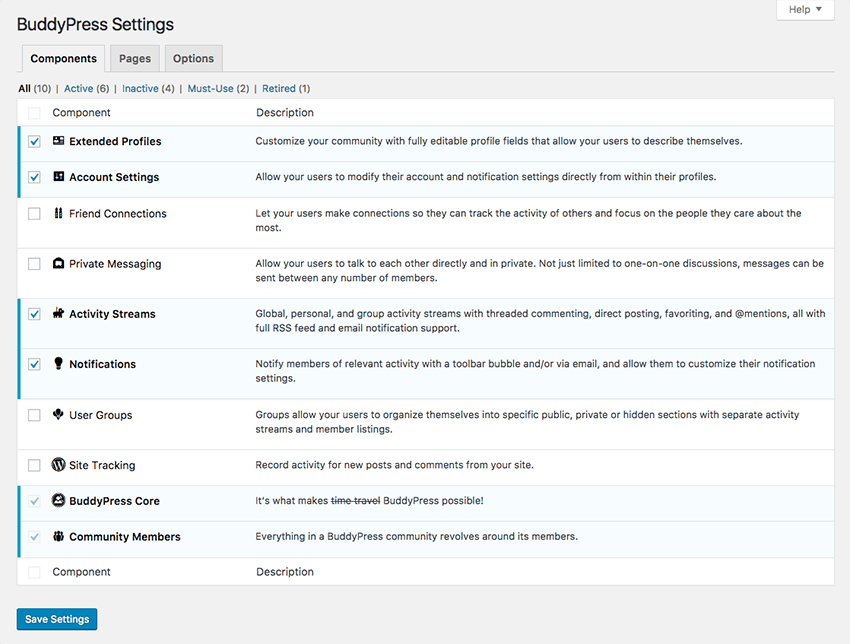This screenshot has width=850, height=644.
Task: Enable the User Groups checkbox
Action: (x=34, y=415)
